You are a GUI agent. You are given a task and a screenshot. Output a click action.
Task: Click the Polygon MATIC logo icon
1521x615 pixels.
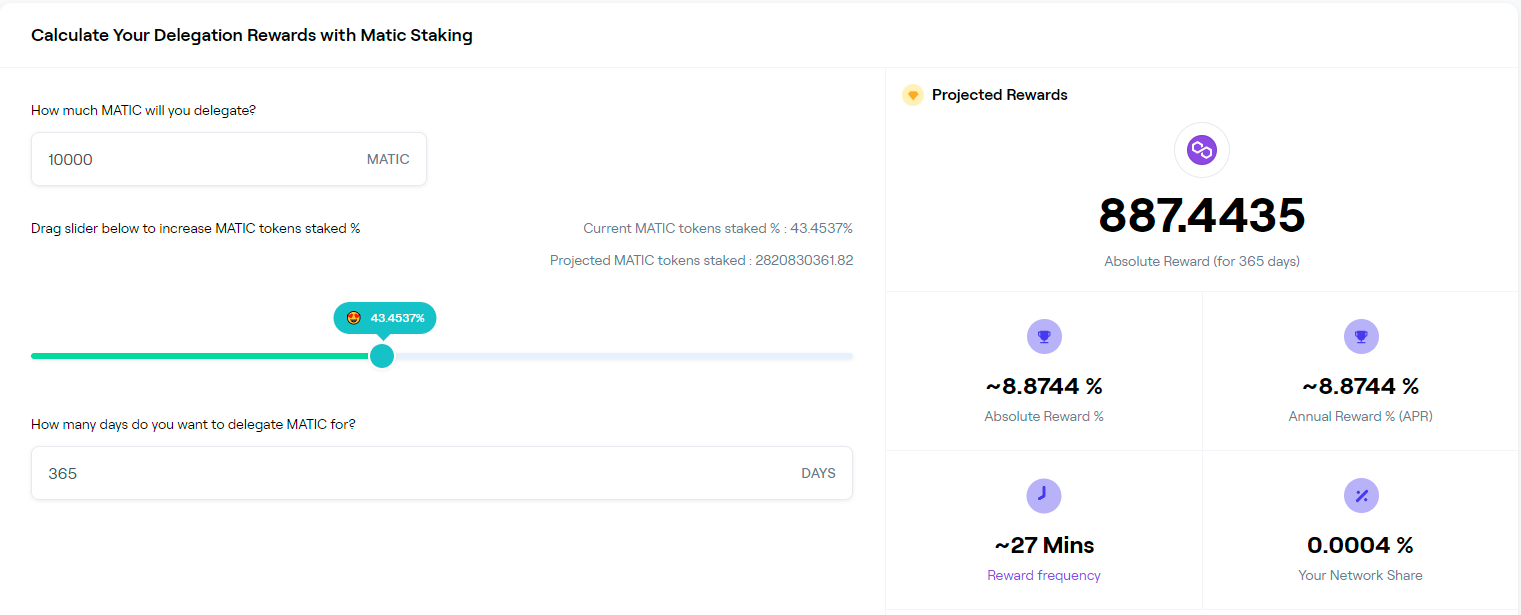tap(1201, 150)
